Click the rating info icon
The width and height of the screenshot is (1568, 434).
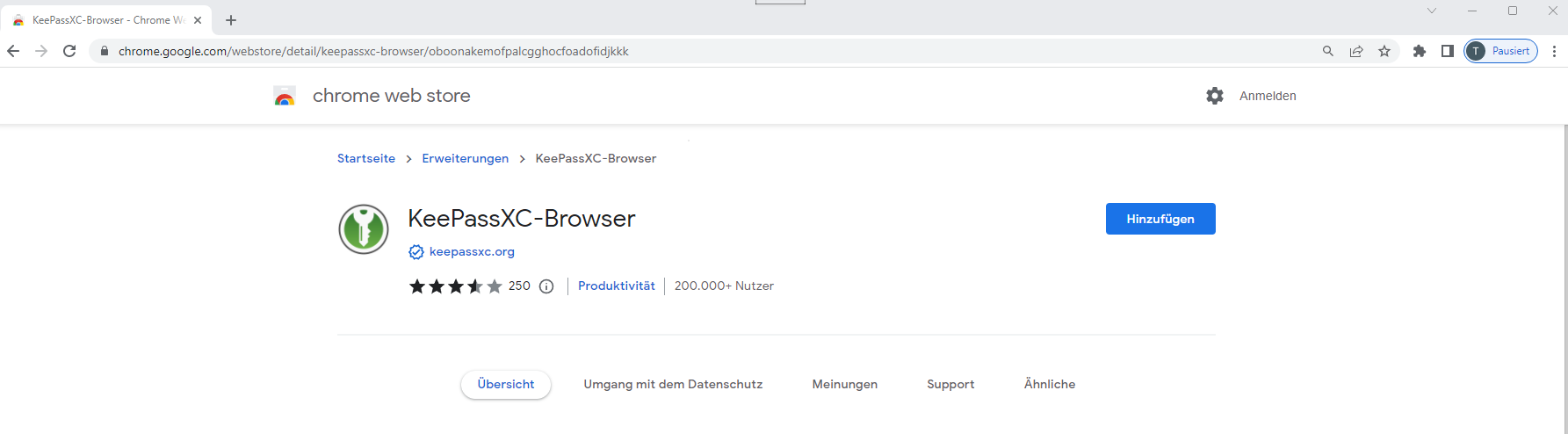(x=546, y=286)
